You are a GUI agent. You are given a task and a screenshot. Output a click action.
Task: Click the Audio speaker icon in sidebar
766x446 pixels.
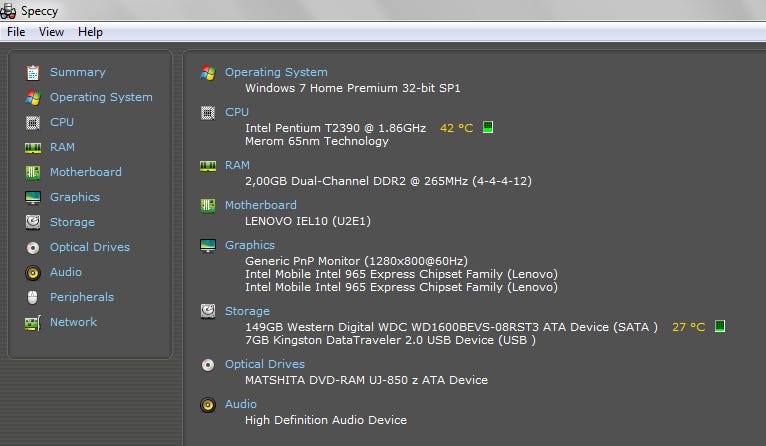click(33, 272)
